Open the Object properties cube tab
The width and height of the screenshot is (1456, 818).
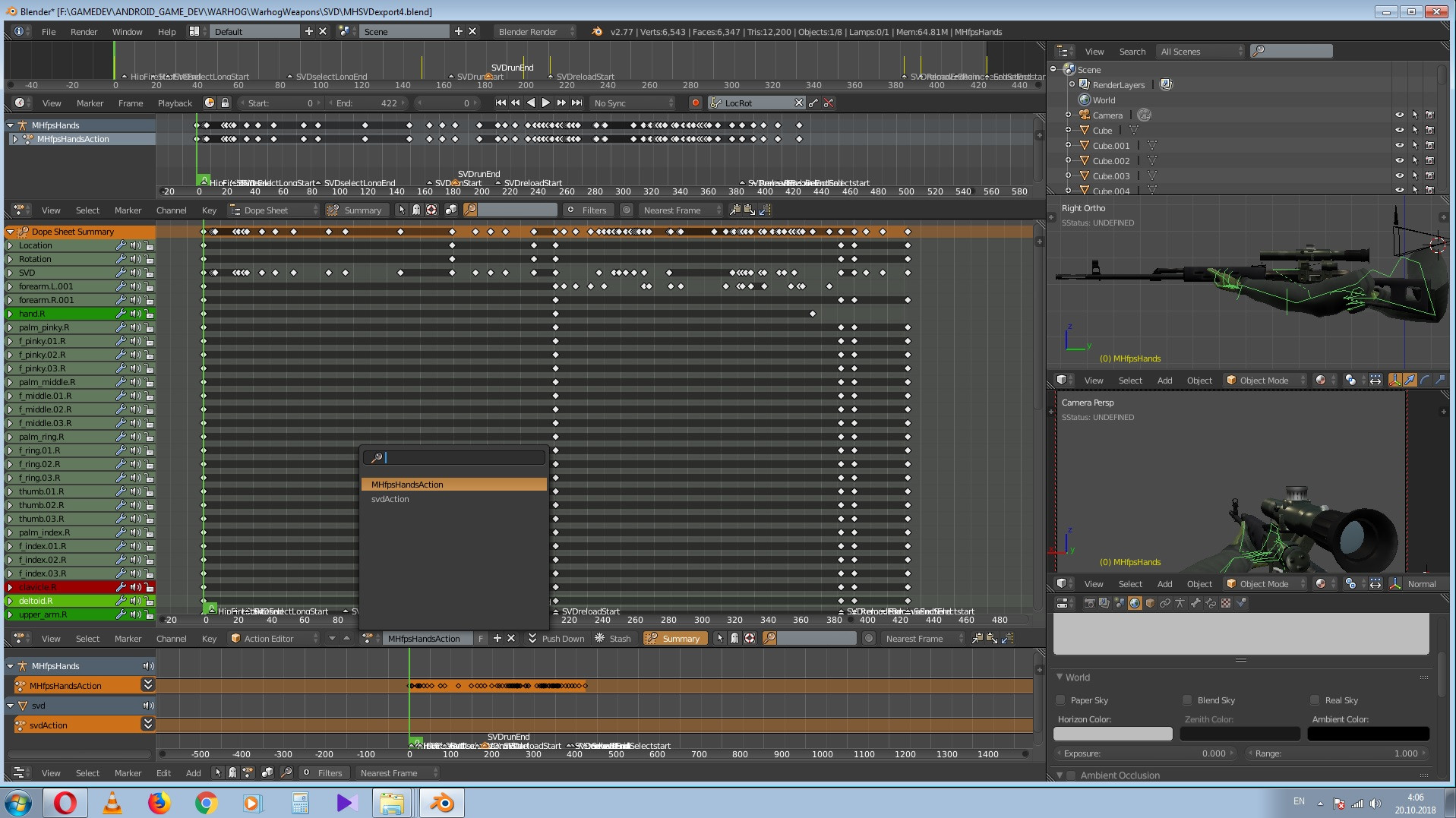click(x=1150, y=603)
